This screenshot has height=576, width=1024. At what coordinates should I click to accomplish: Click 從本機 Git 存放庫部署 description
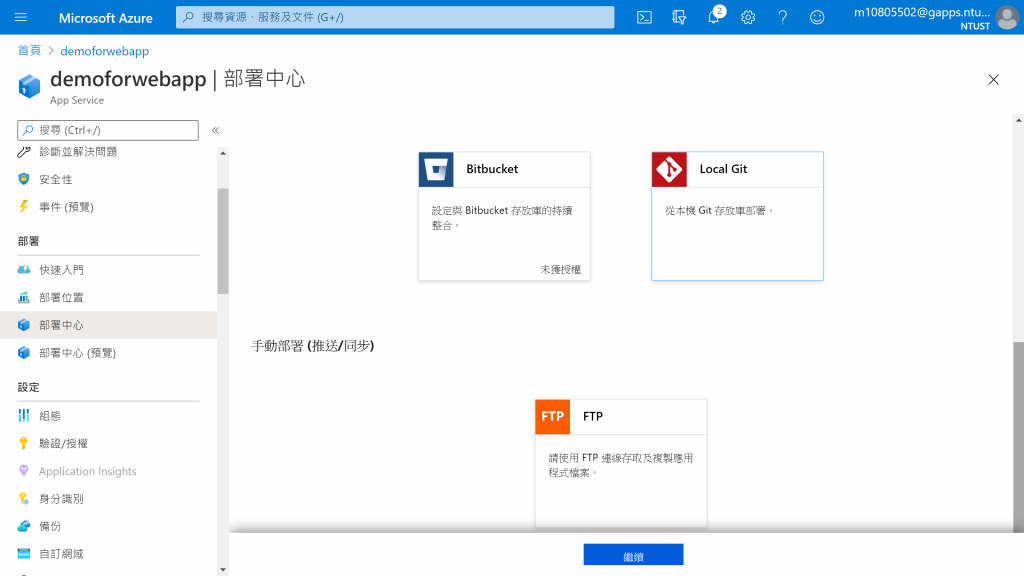(x=719, y=210)
